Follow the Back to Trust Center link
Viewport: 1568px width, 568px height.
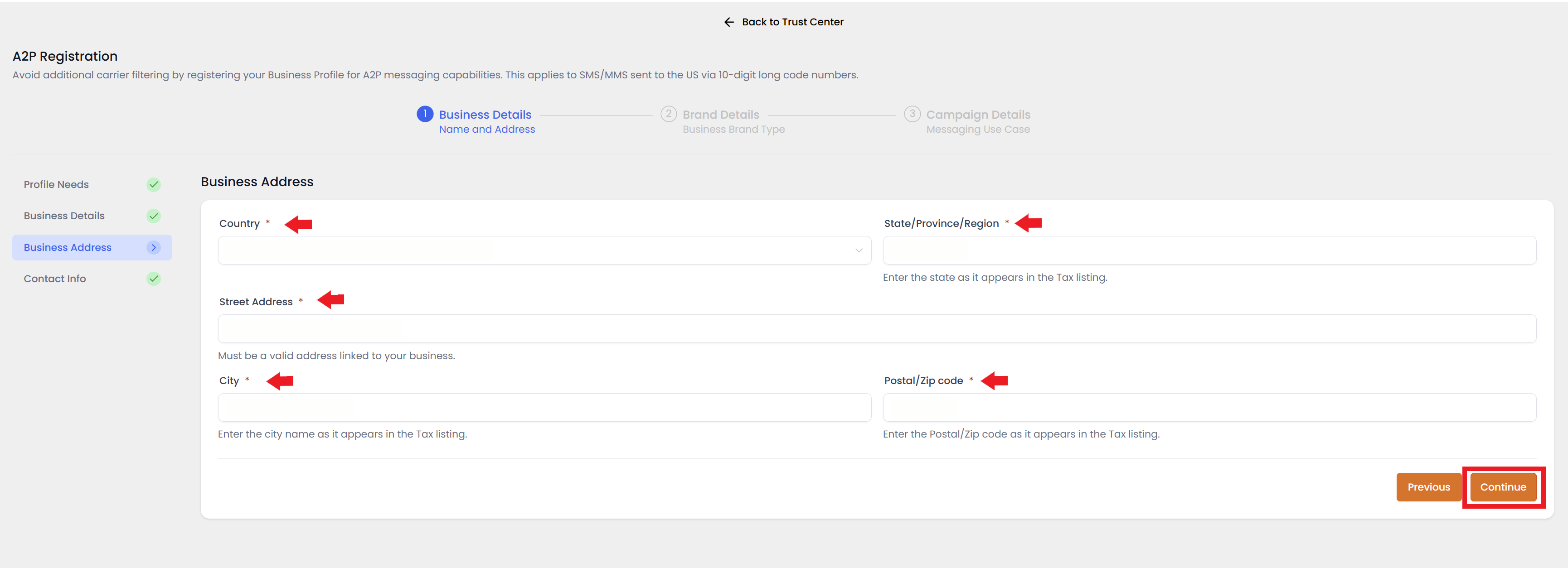[x=792, y=22]
